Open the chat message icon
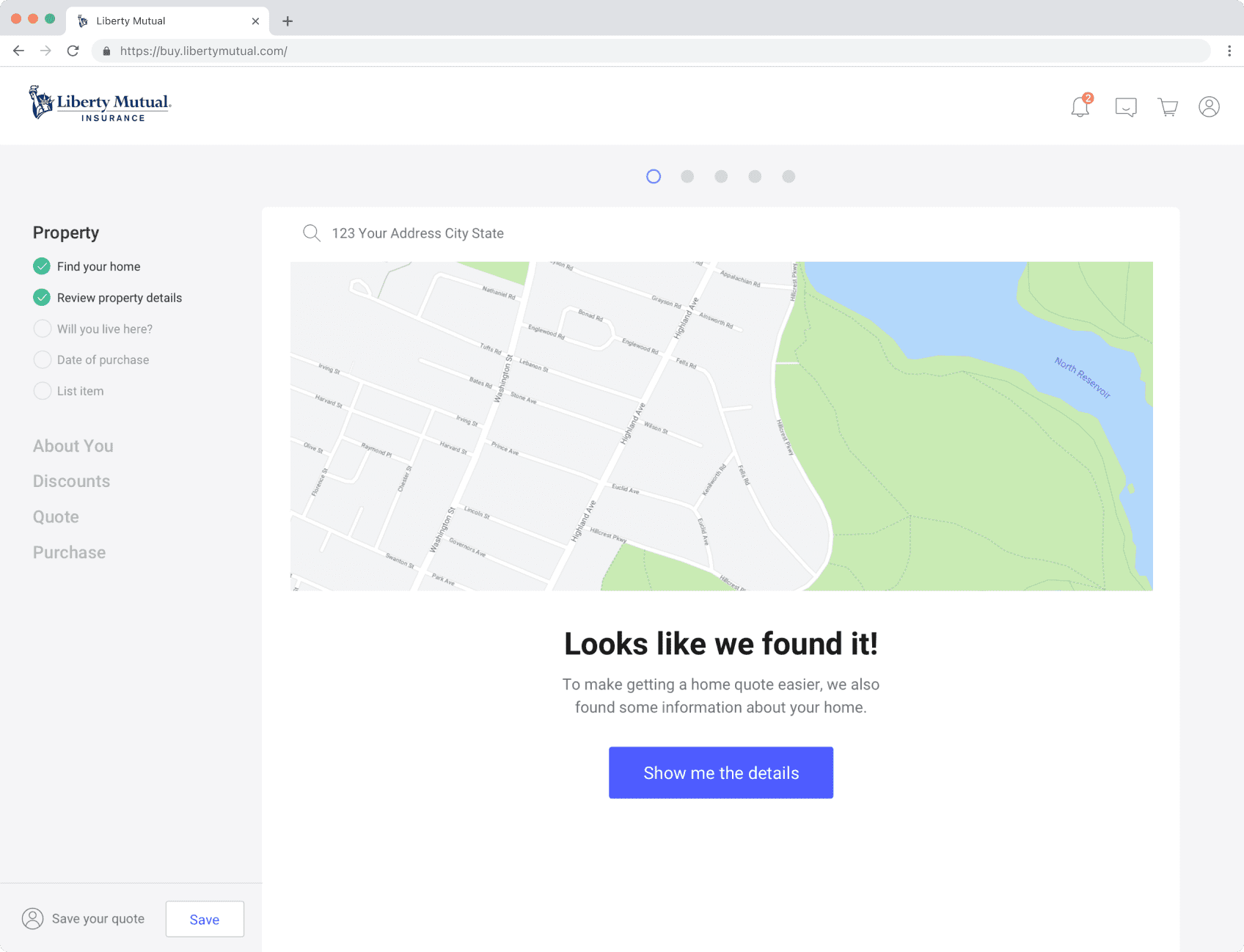Viewport: 1244px width, 952px height. coord(1125,107)
